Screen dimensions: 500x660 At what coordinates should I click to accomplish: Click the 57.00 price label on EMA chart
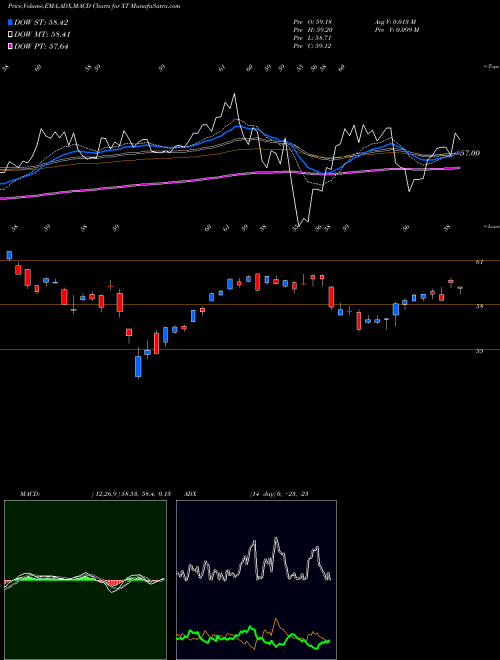(469, 153)
